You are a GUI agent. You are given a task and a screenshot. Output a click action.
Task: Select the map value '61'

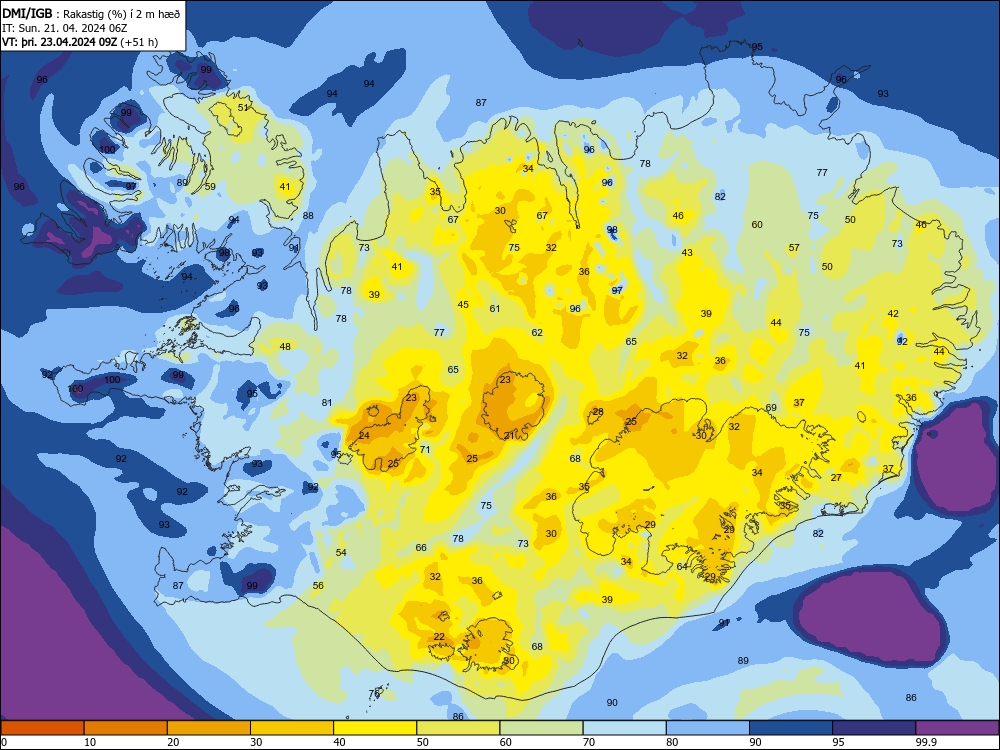(495, 309)
